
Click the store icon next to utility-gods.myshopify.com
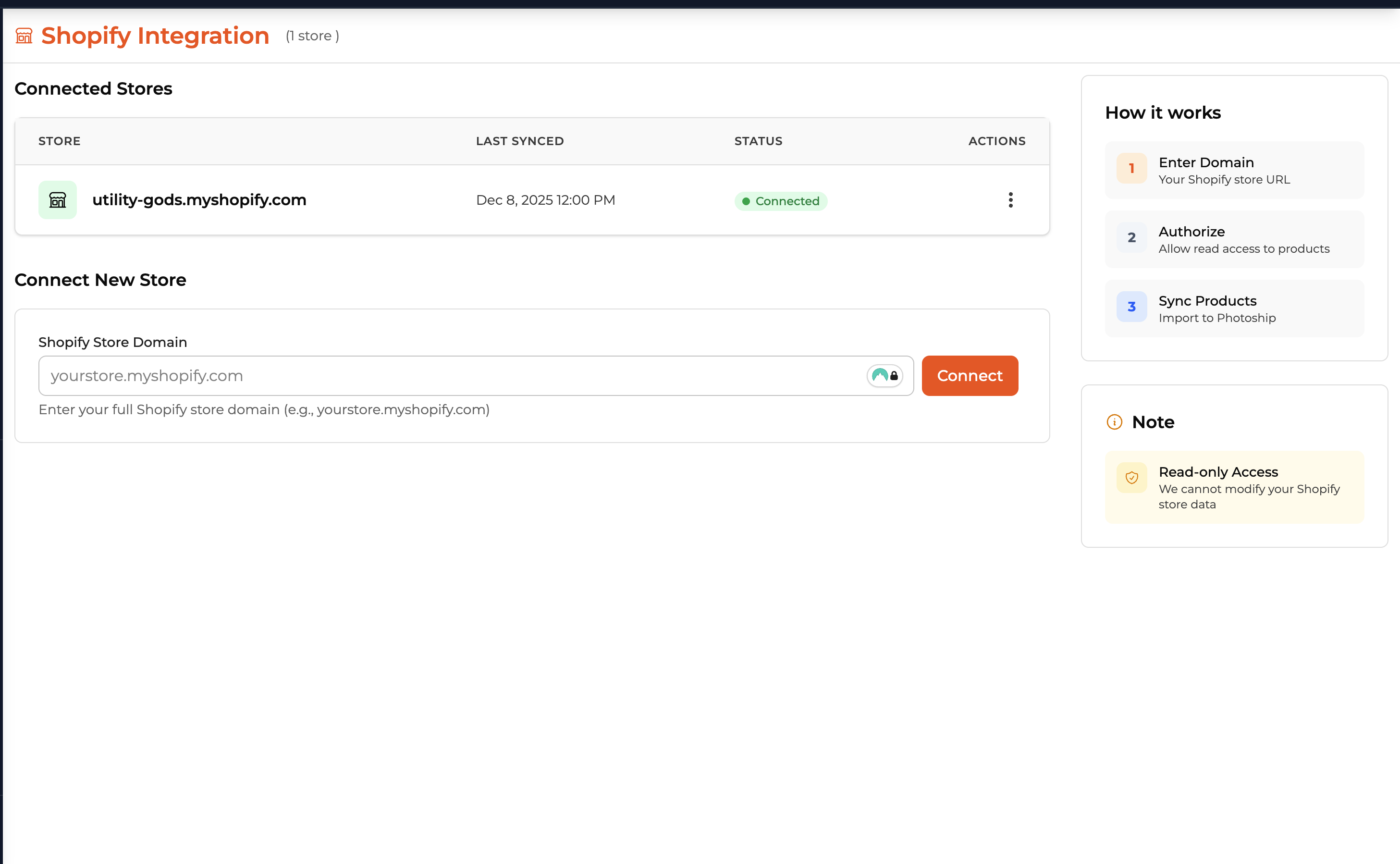click(57, 199)
